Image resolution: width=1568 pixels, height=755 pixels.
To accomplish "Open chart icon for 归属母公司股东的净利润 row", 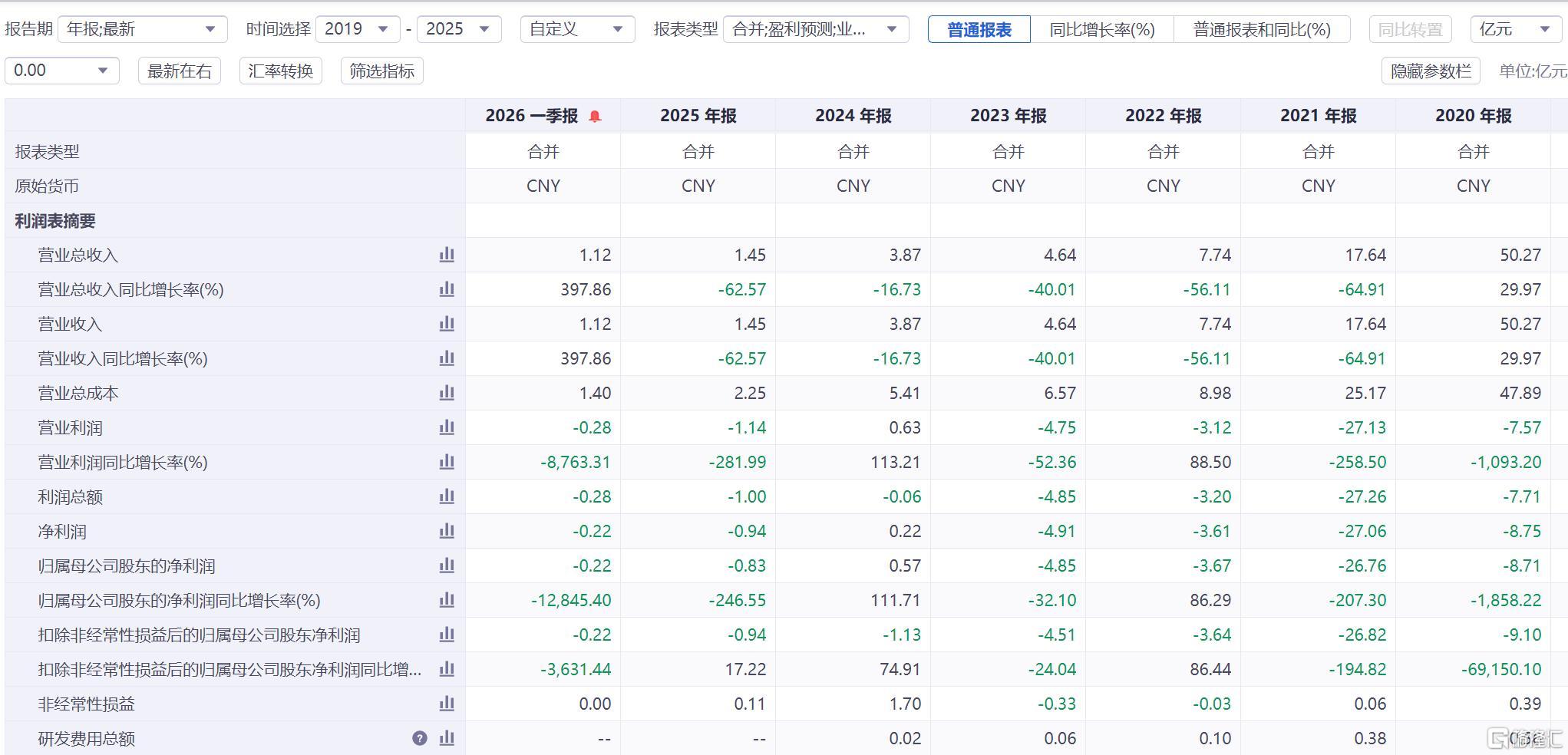I will [x=447, y=565].
